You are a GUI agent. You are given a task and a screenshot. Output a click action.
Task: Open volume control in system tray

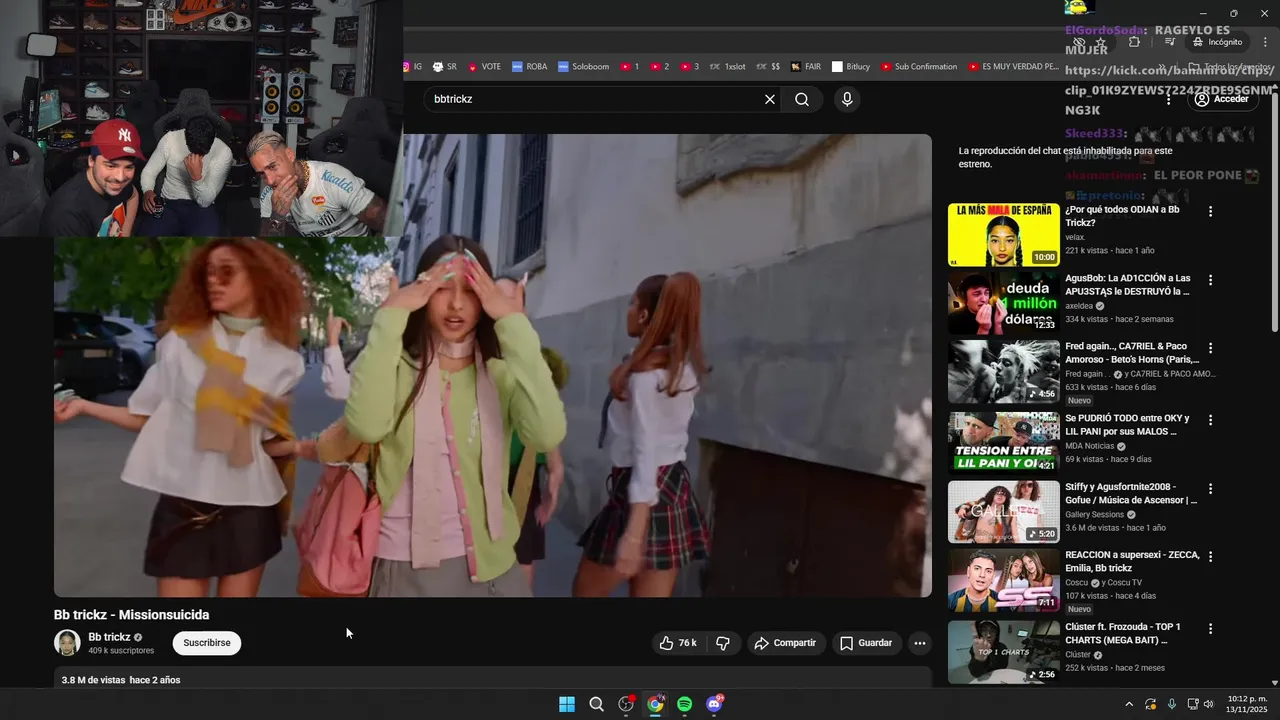tap(1208, 704)
